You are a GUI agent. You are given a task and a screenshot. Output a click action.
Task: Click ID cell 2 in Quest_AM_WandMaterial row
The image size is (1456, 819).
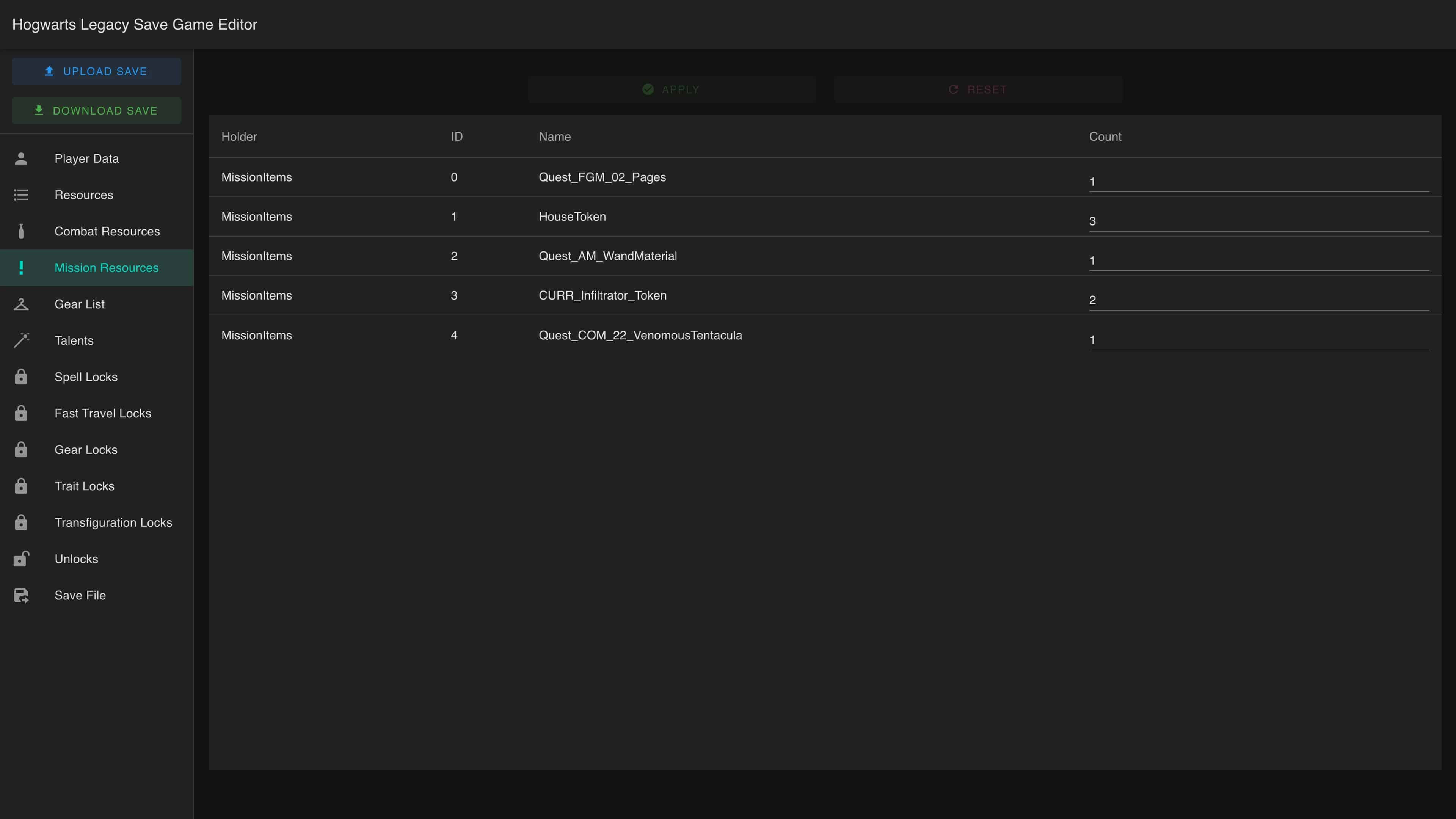[x=454, y=256]
